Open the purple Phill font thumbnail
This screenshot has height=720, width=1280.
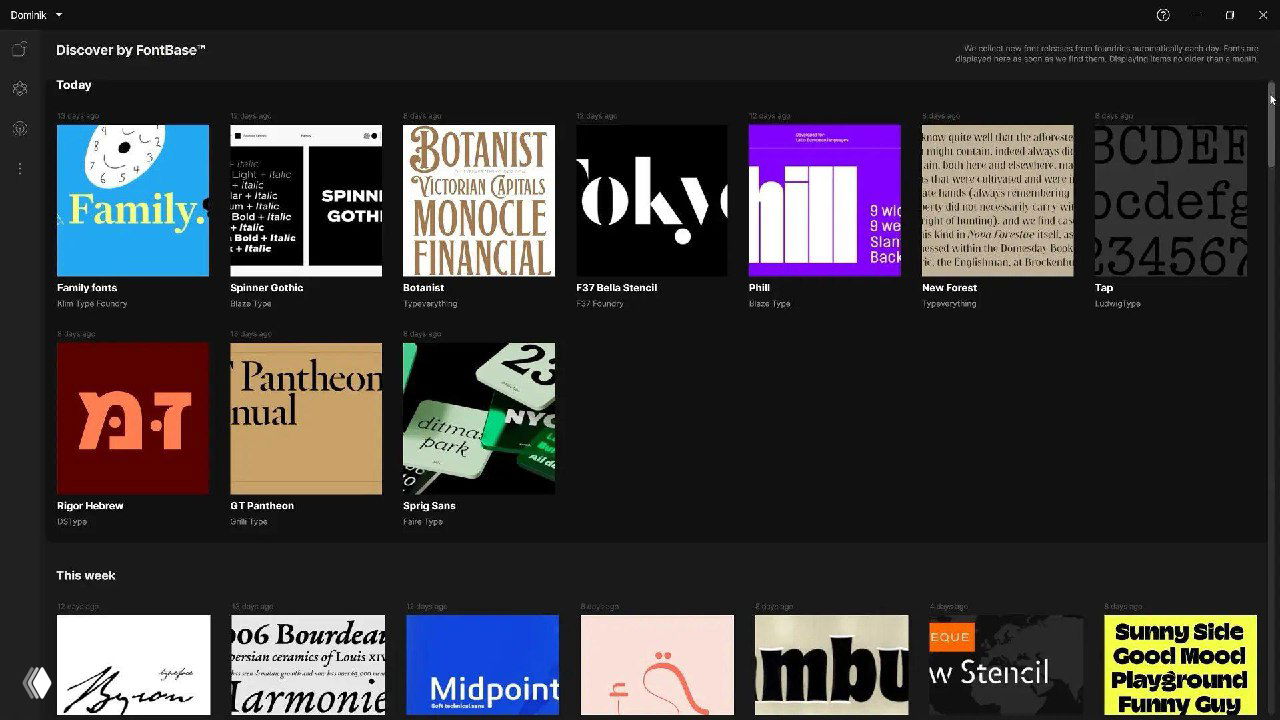(825, 200)
